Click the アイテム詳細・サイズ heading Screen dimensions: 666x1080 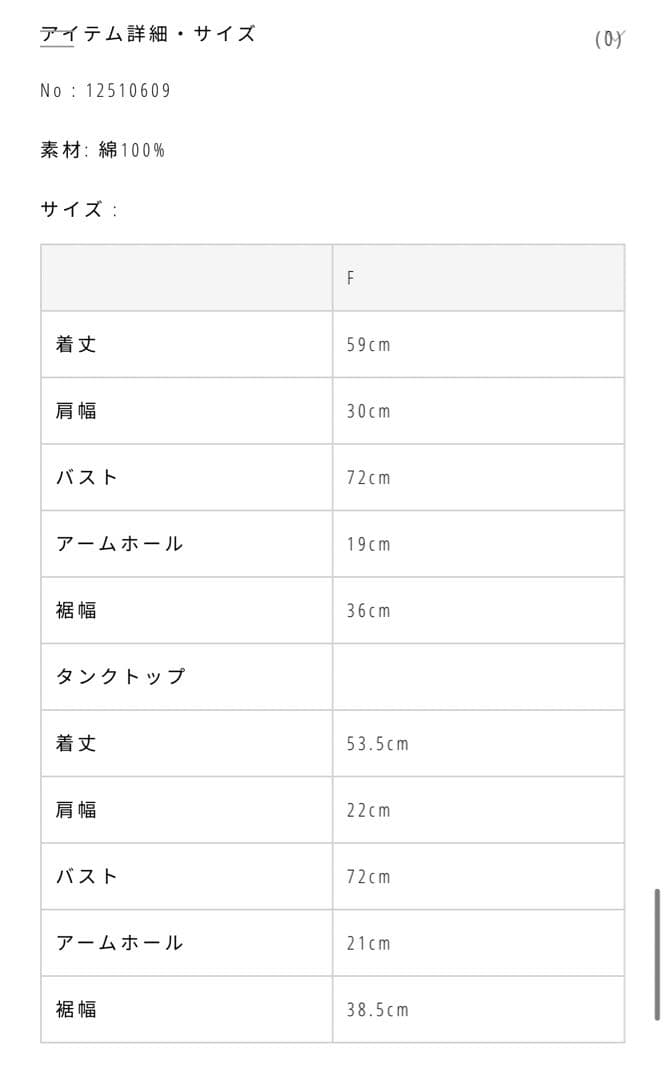pos(147,34)
